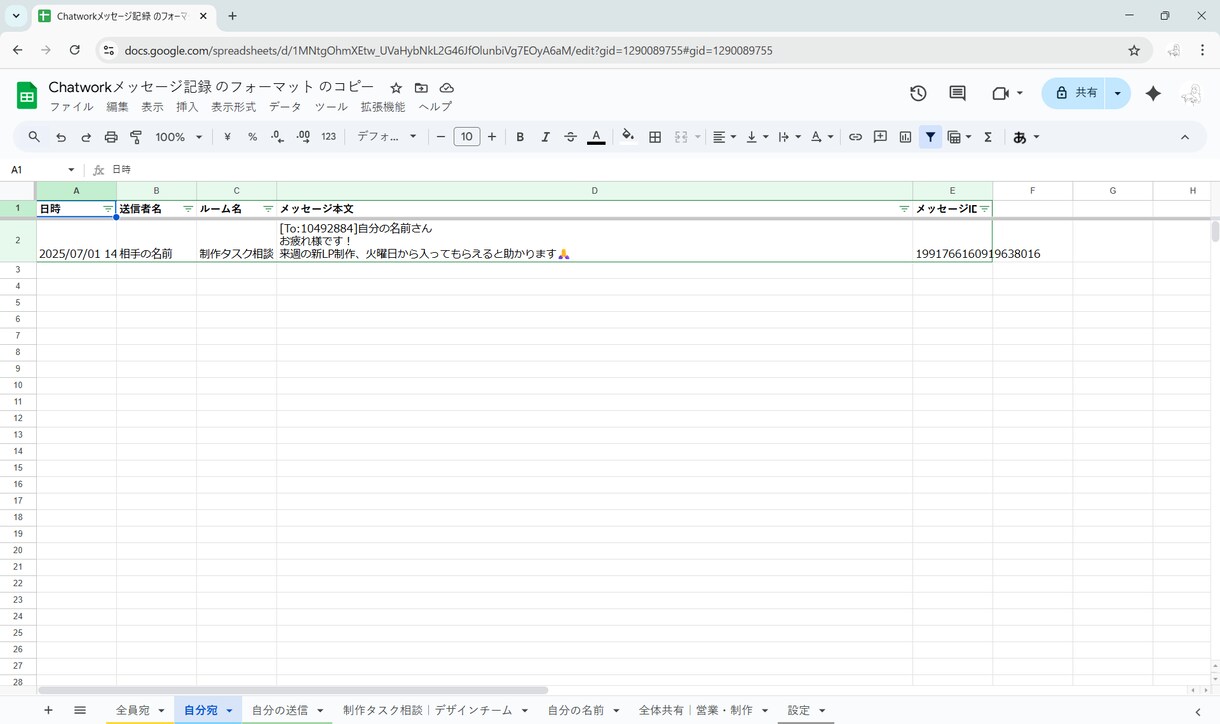Open the データ menu
The image size is (1220, 724).
coord(285,107)
